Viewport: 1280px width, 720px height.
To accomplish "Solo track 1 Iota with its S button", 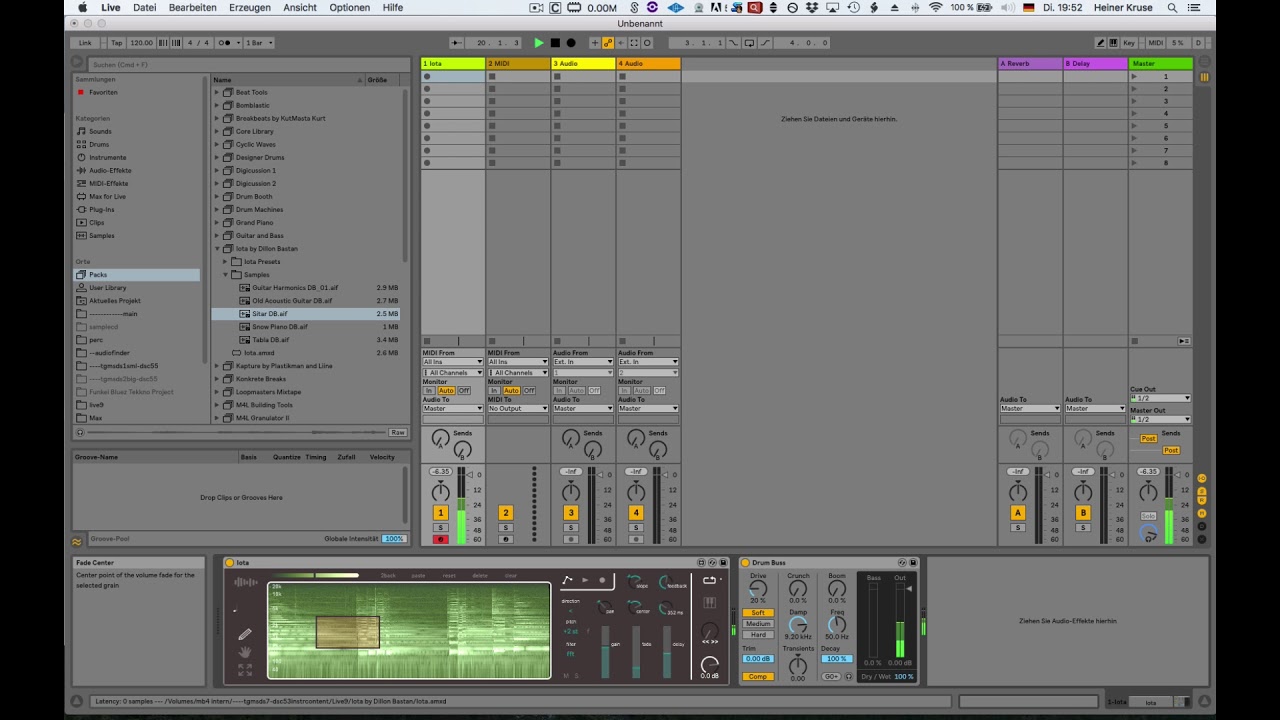I will pos(440,528).
